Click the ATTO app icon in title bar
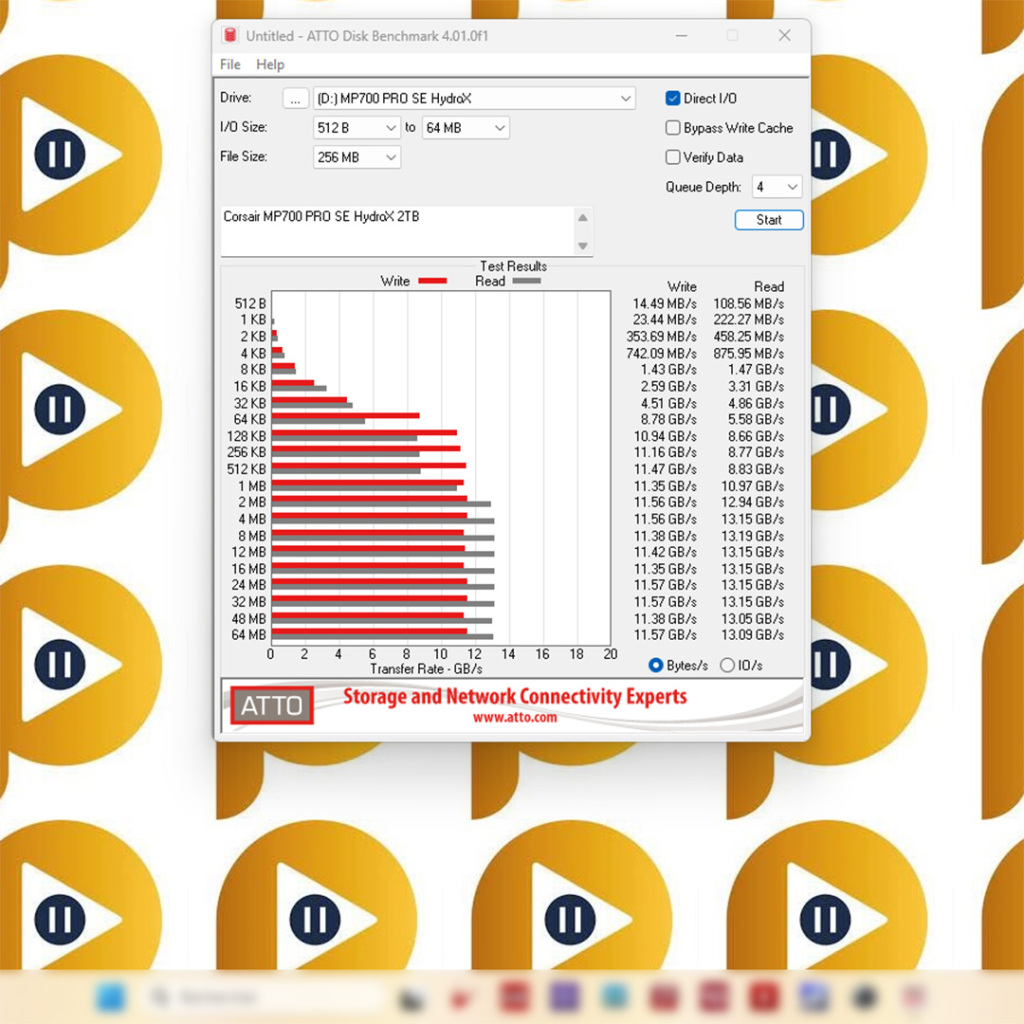The image size is (1024, 1024). 230,35
